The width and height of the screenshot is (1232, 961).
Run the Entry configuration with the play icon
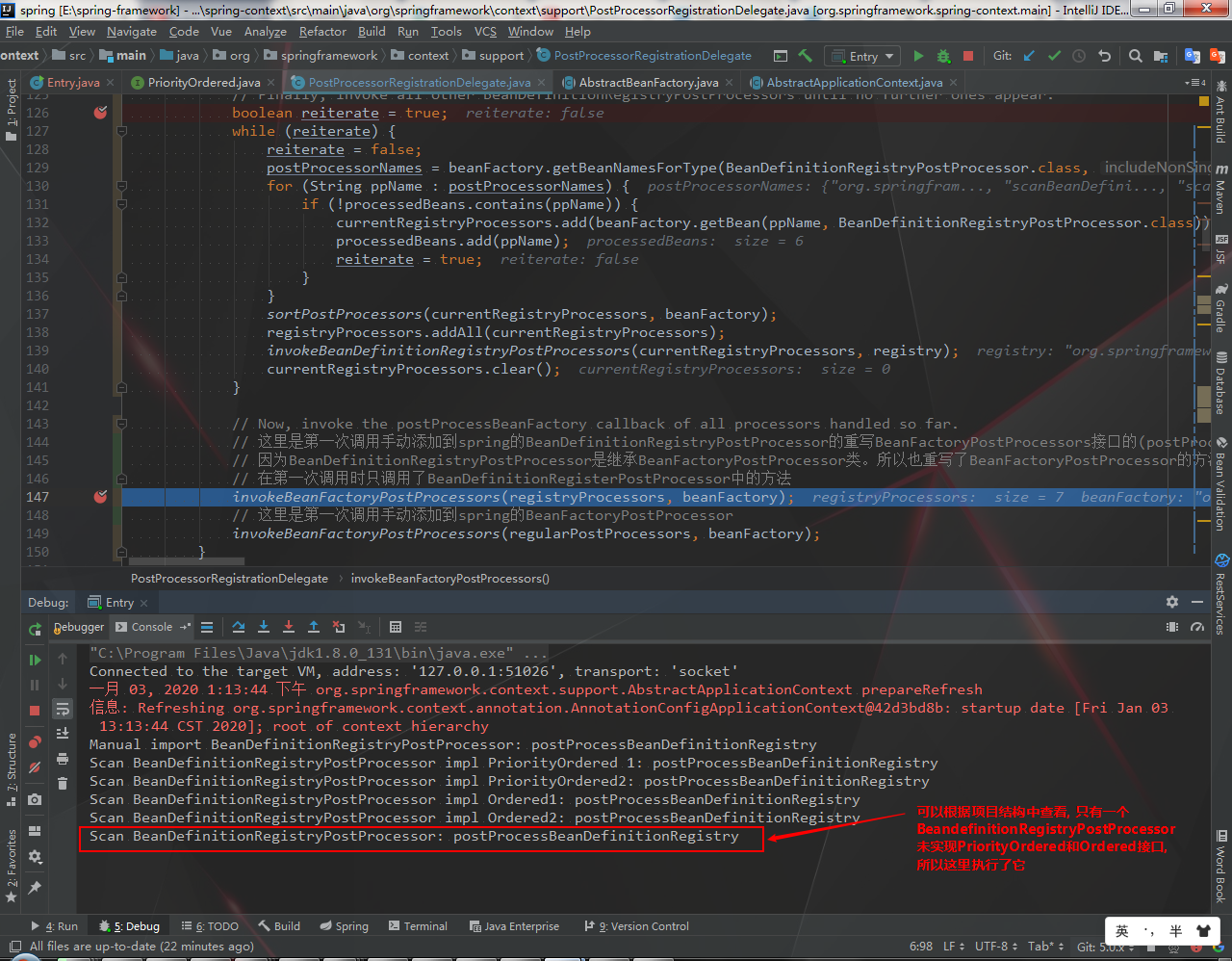pos(918,56)
